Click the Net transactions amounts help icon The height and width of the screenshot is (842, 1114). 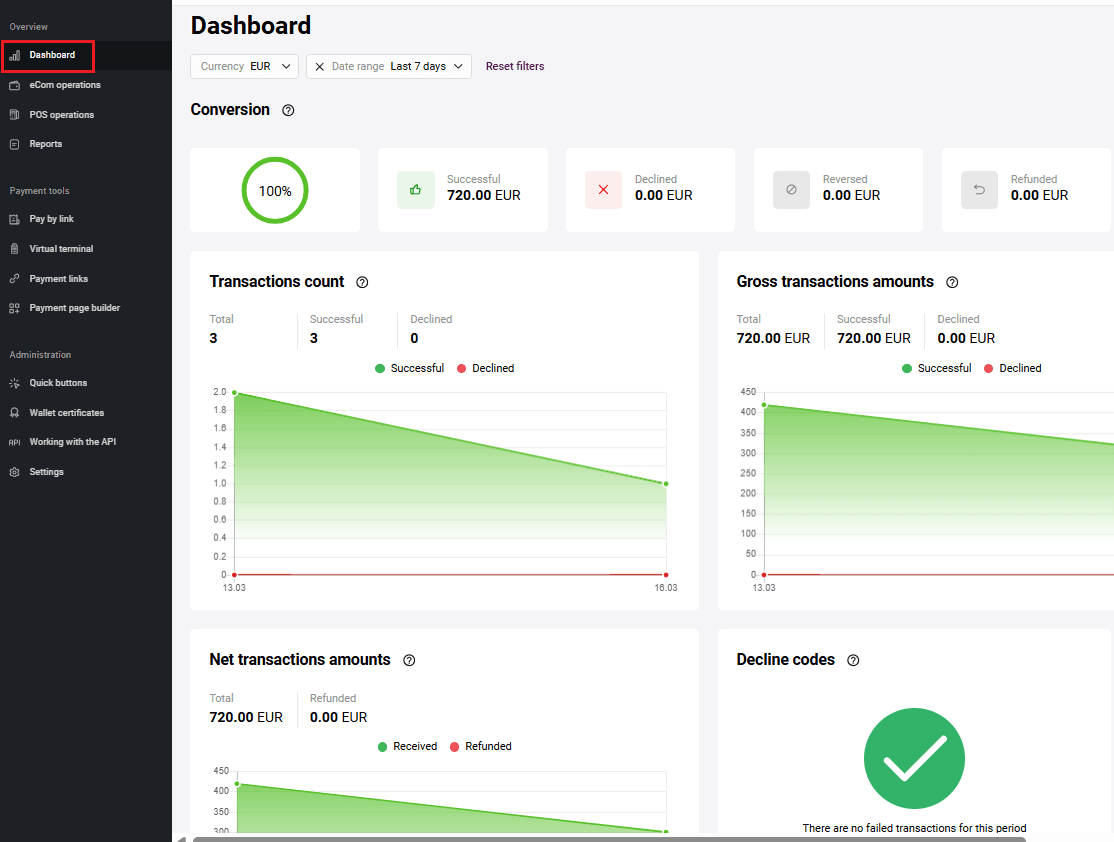pyautogui.click(x=409, y=661)
